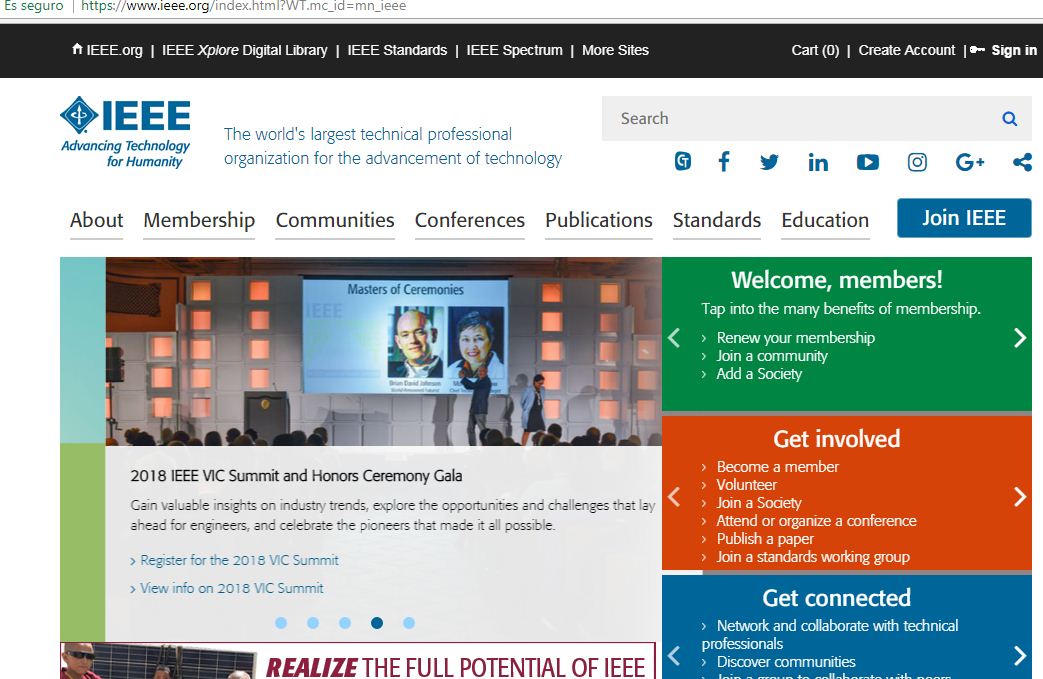Image resolution: width=1043 pixels, height=679 pixels.
Task: Open IEEE's YouTube icon
Action: [867, 162]
